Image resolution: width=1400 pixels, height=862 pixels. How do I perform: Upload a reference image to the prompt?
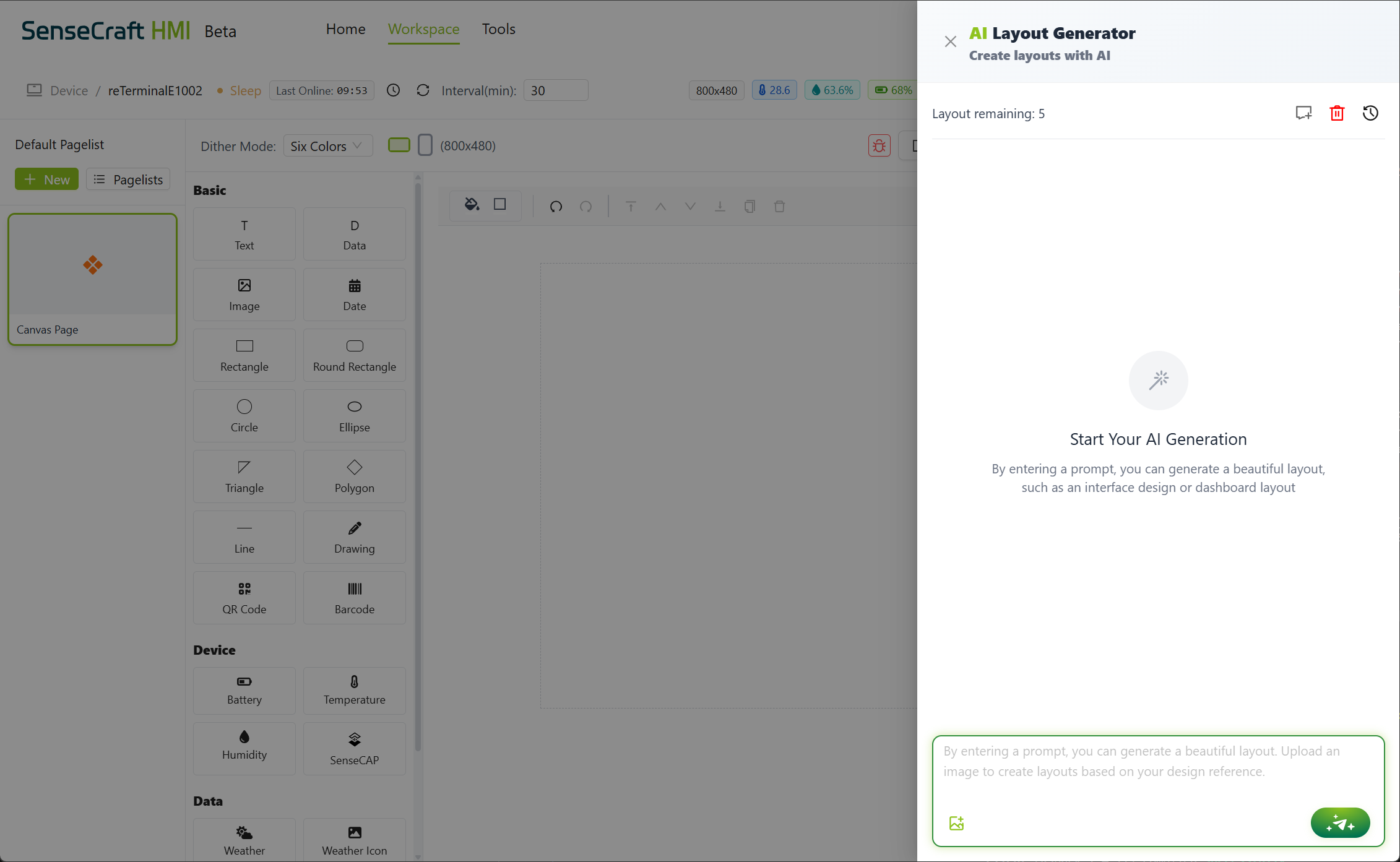coord(956,823)
